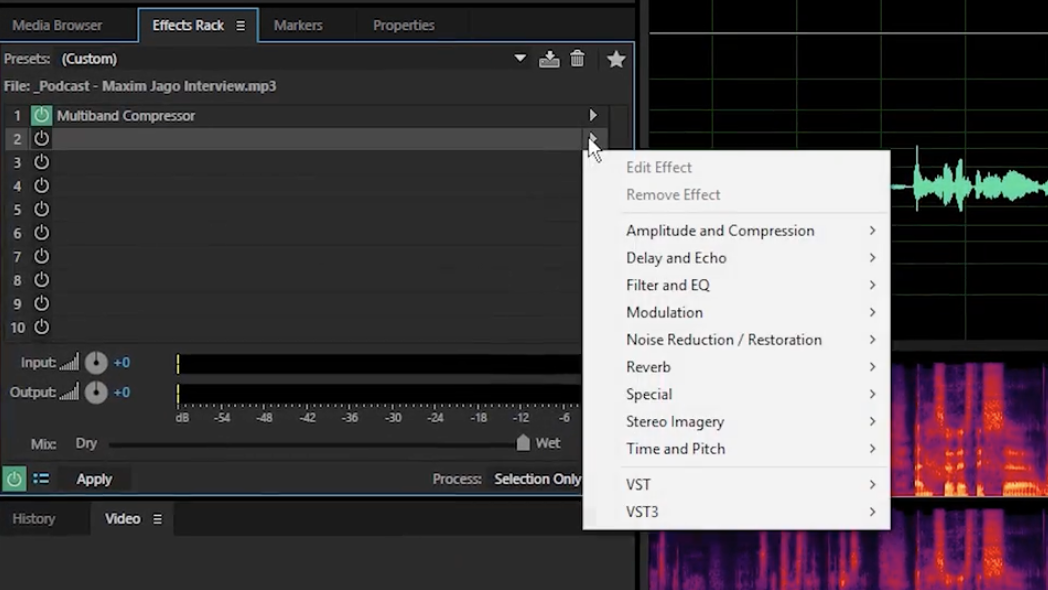Open the Video panel menu icon

coord(157,519)
